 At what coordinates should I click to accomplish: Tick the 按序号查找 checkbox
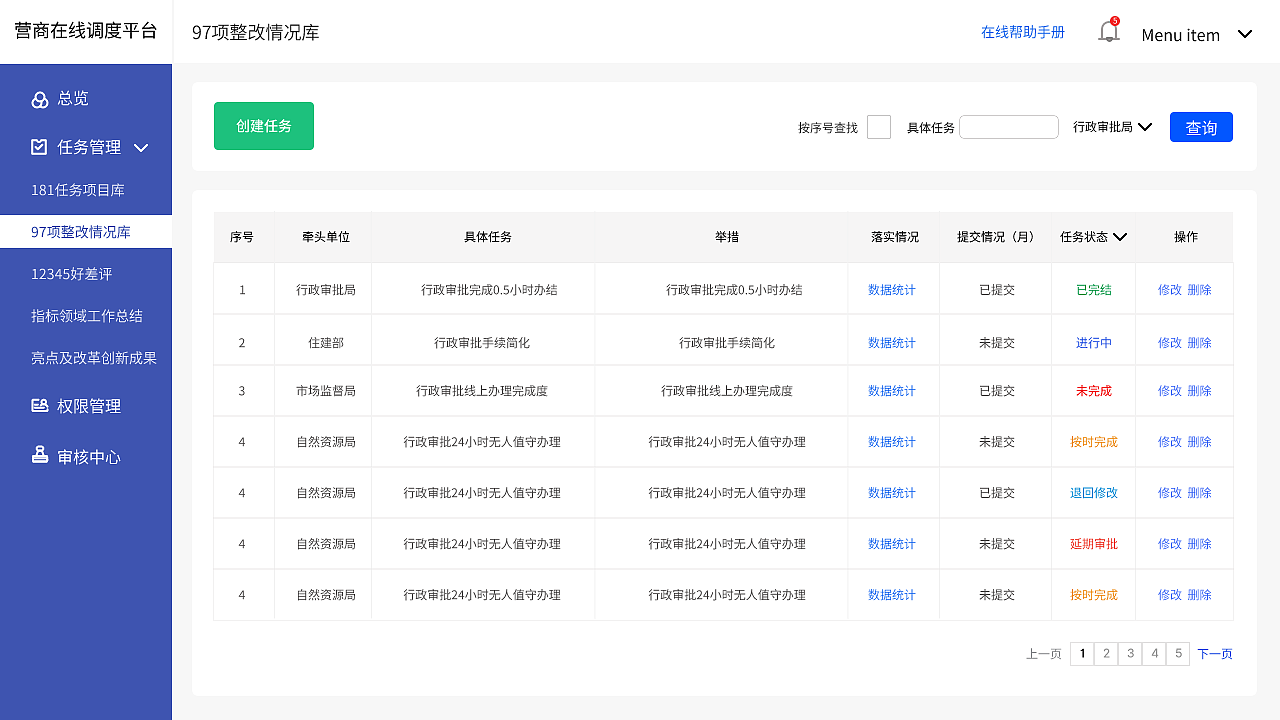tap(879, 127)
